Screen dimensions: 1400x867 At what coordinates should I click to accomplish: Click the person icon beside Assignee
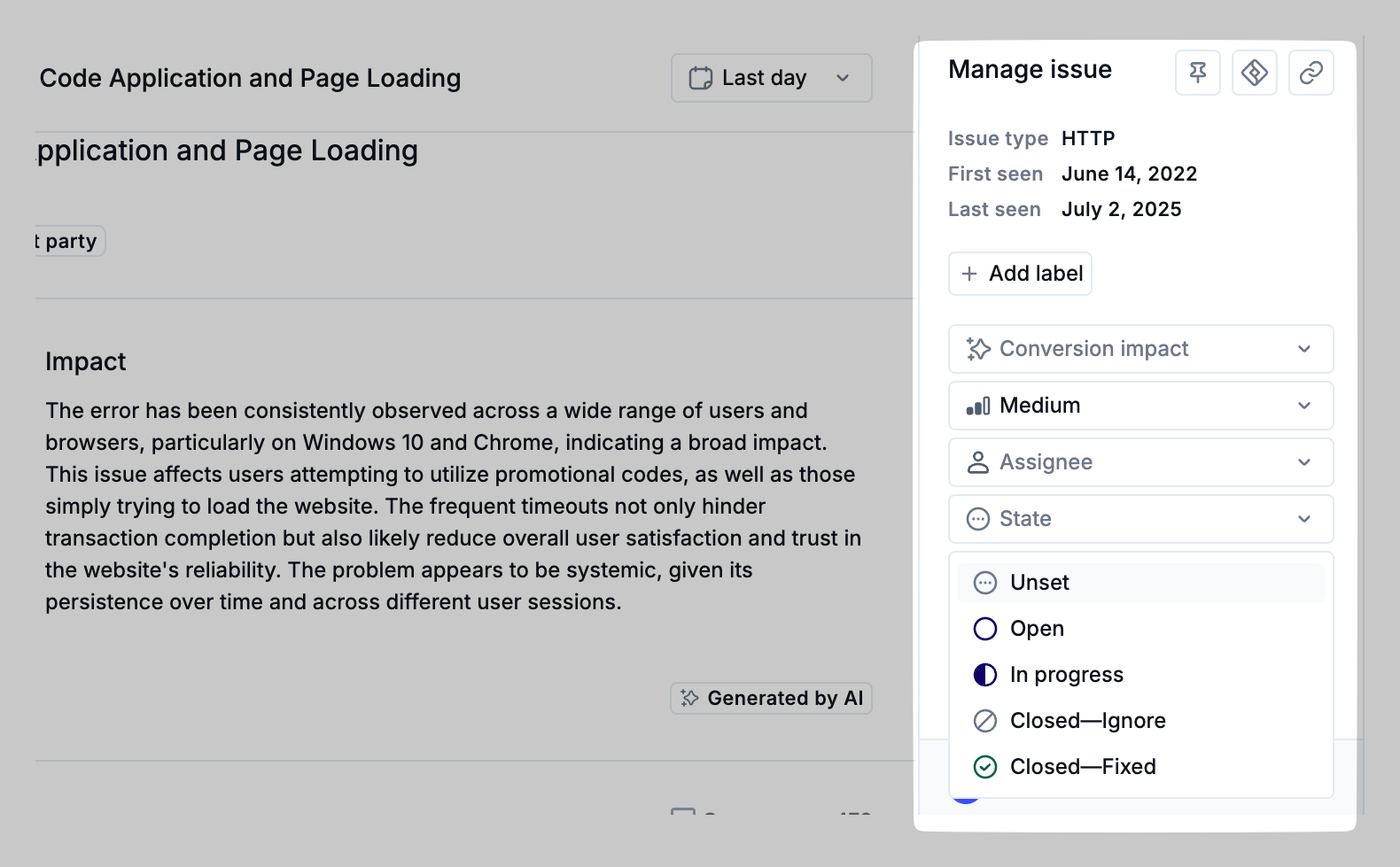978,462
